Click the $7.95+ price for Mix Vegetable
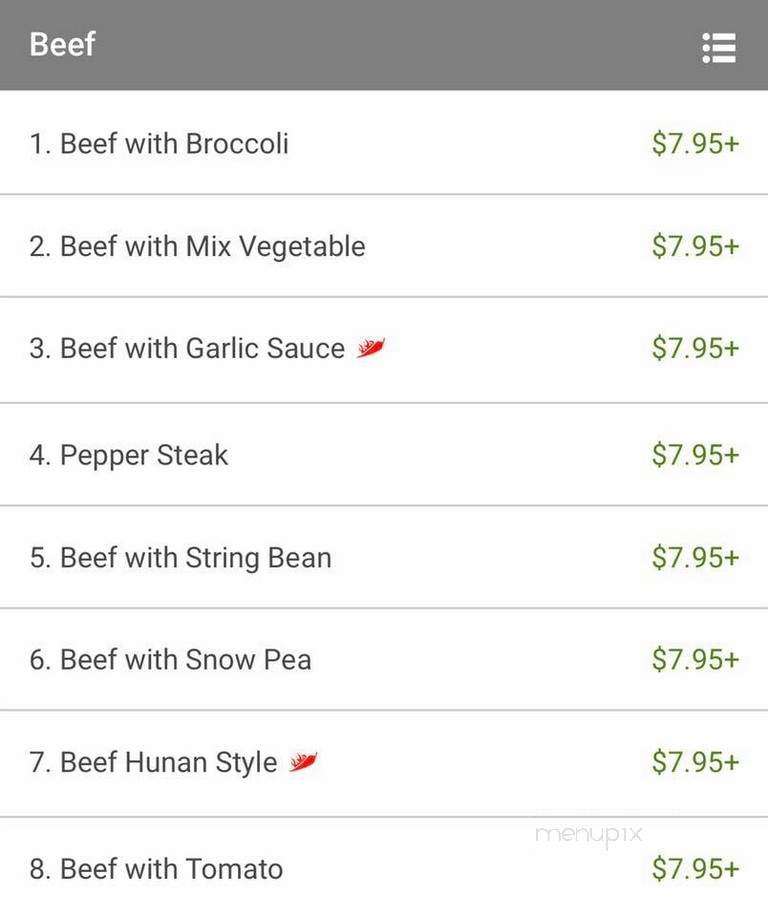This screenshot has width=768, height=917. (x=695, y=246)
